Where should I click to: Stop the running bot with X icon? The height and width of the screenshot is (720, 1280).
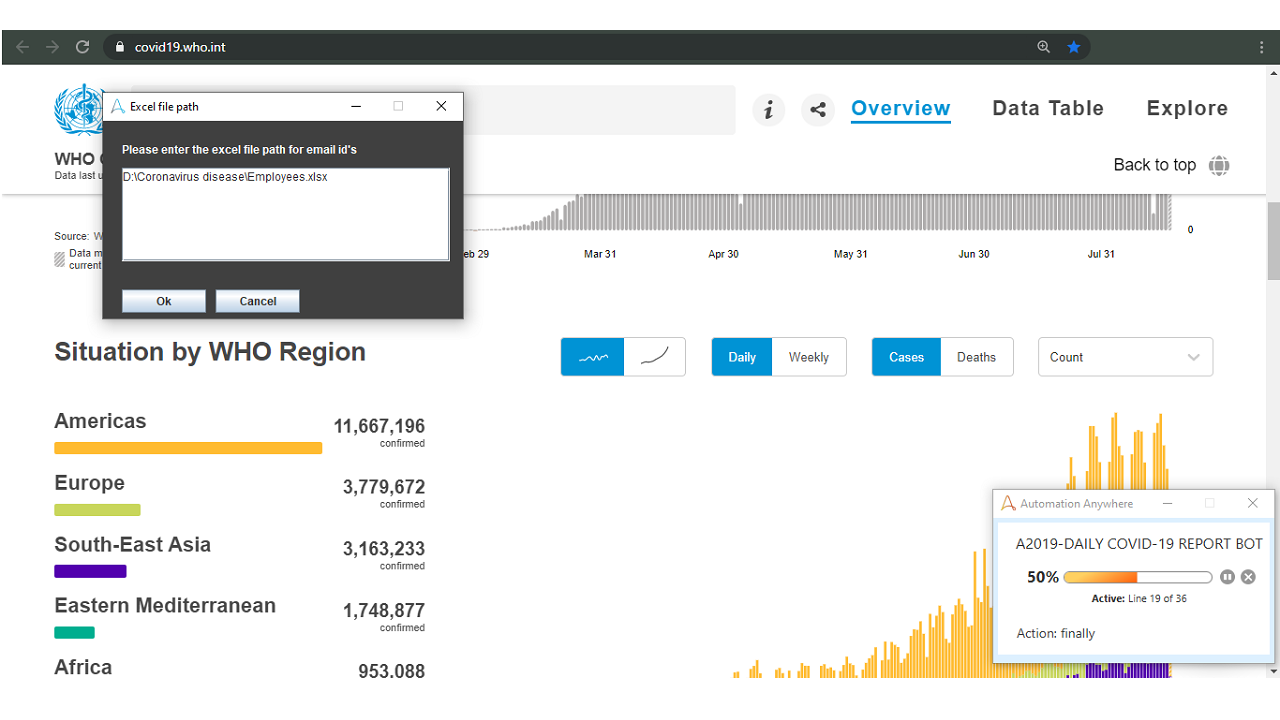pos(1248,577)
